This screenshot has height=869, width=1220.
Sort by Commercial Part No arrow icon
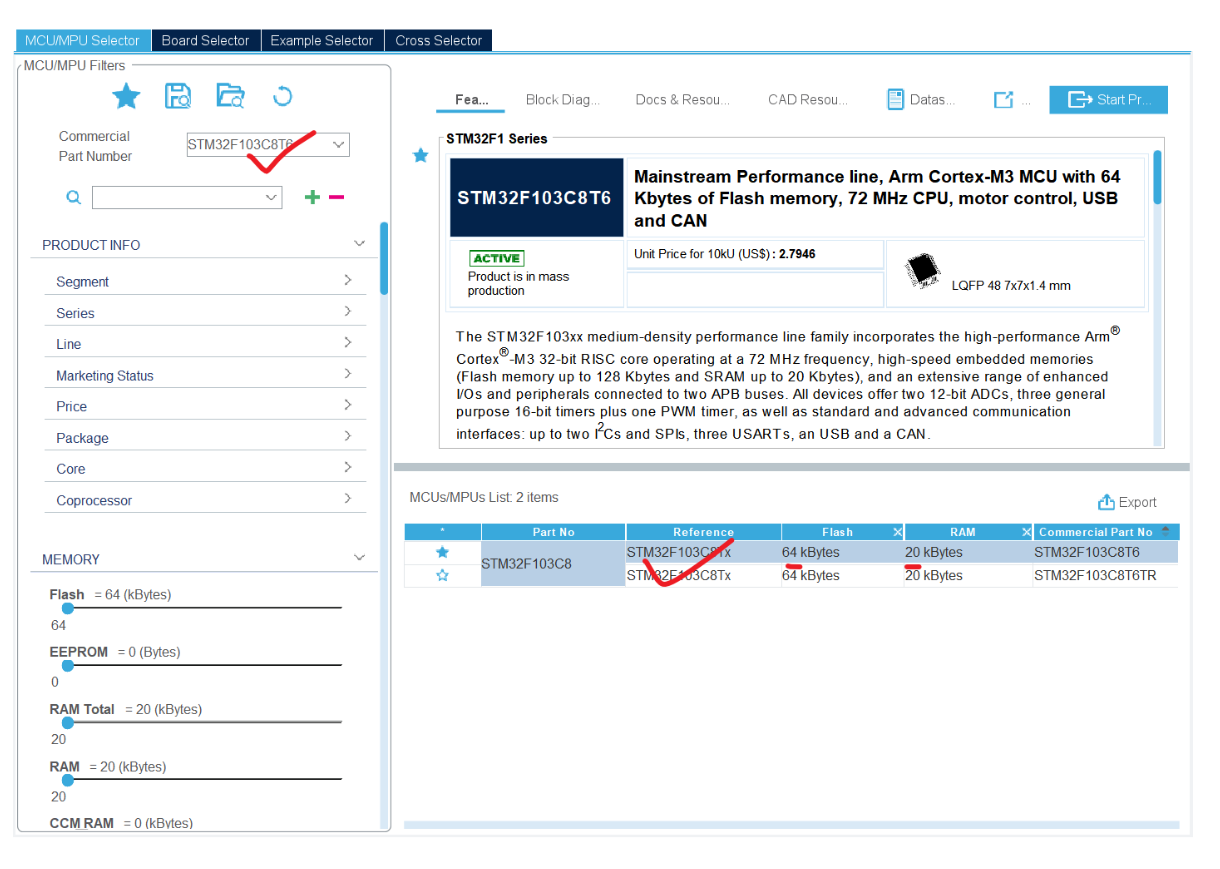pos(1166,531)
